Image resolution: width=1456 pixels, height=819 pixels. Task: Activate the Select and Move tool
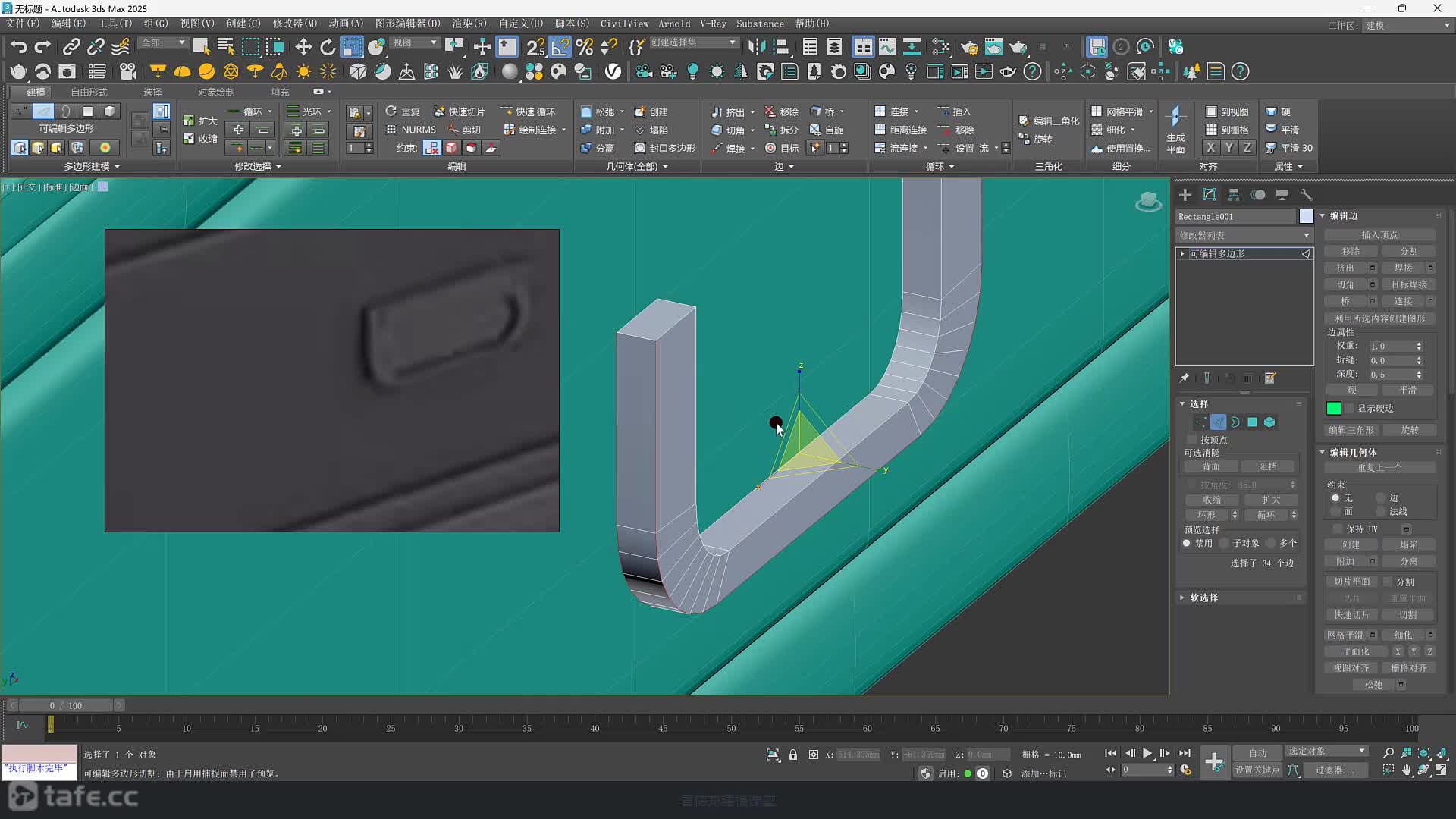pyautogui.click(x=303, y=47)
